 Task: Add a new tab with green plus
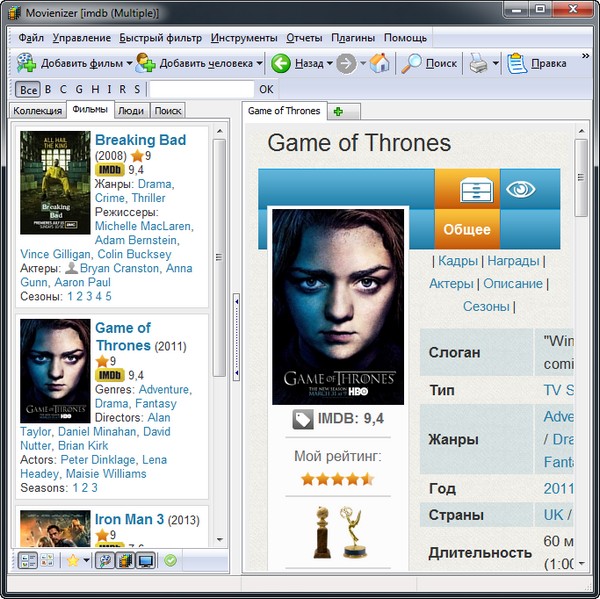(x=339, y=111)
